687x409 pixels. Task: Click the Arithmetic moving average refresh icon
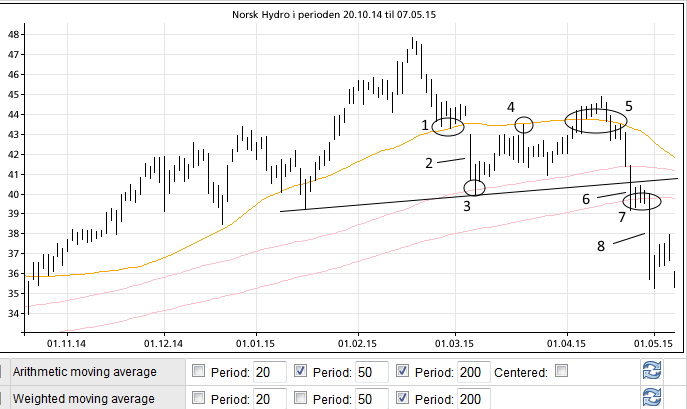point(651,372)
